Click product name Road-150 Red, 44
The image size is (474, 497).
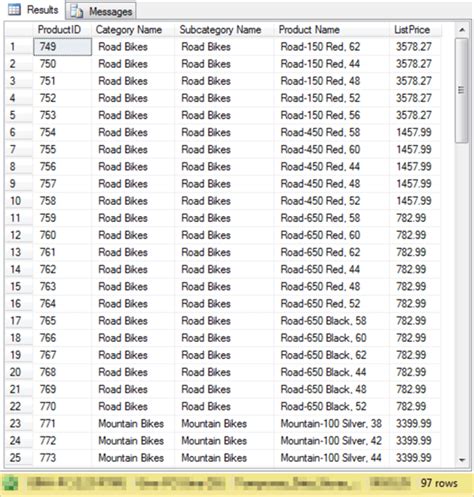click(320, 64)
